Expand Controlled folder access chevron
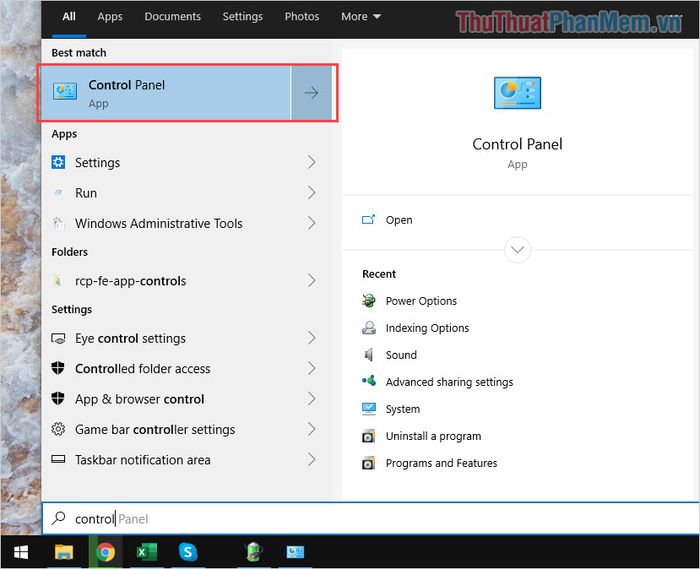The width and height of the screenshot is (700, 569). click(312, 368)
